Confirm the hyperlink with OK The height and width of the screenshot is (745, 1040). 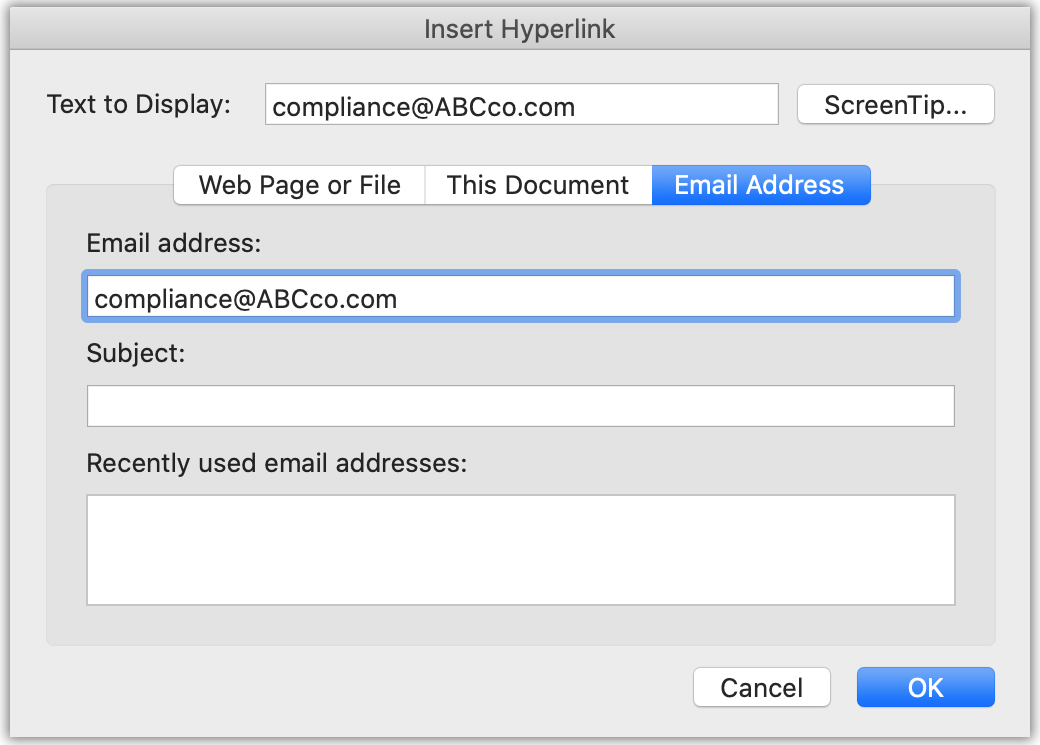pos(924,687)
